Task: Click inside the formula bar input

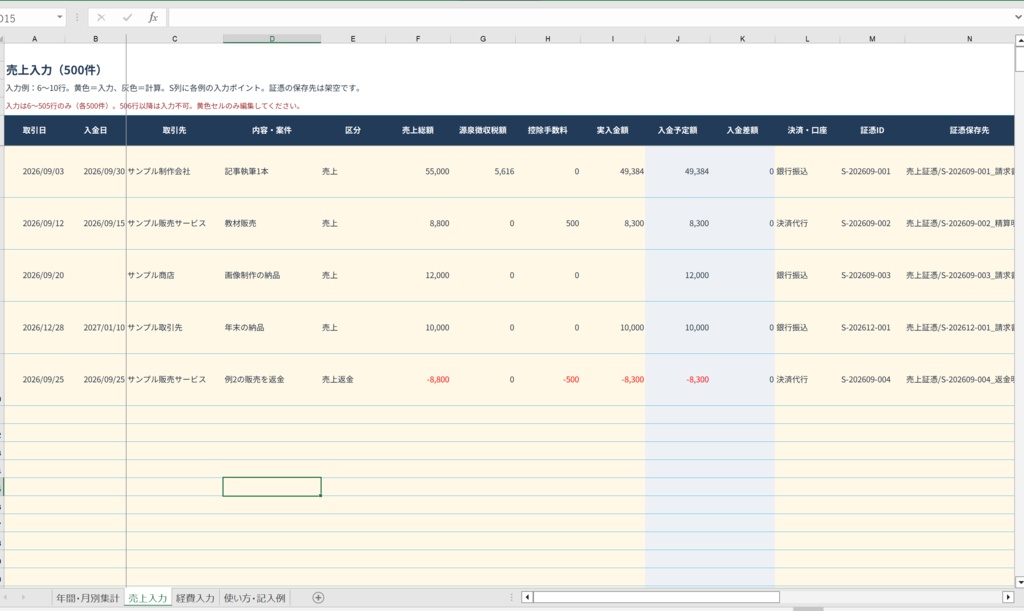Action: pos(590,18)
